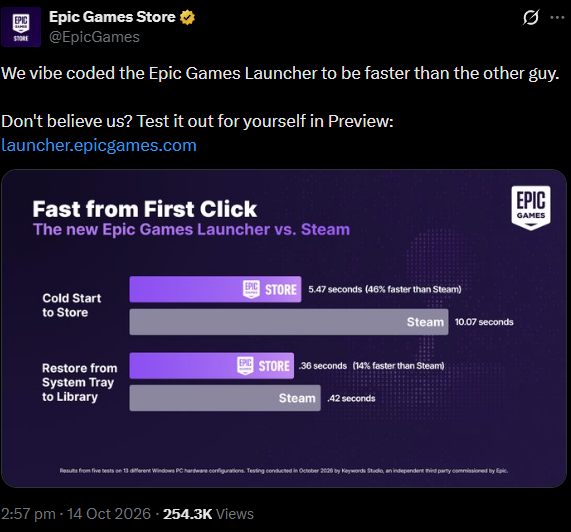The width and height of the screenshot is (571, 532).
Task: Click the Epic Games Store profile avatar
Action: tap(21, 27)
